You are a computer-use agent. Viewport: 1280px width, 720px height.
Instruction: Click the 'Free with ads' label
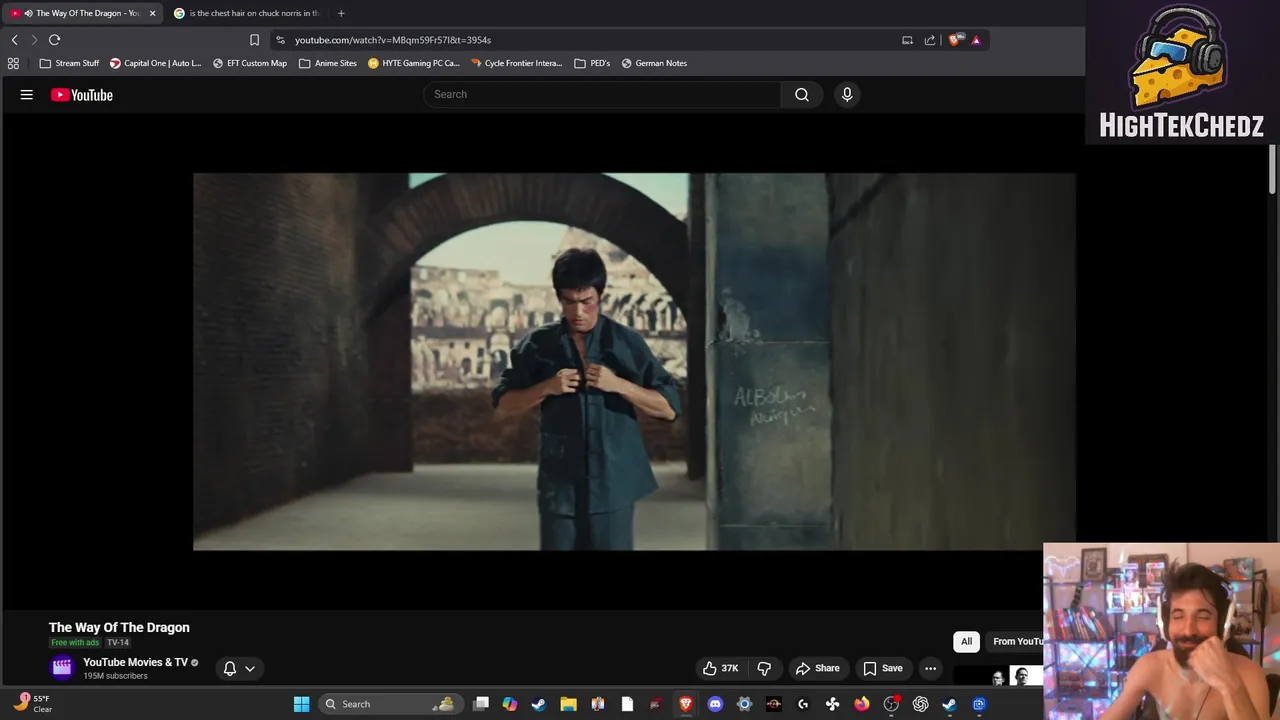75,642
